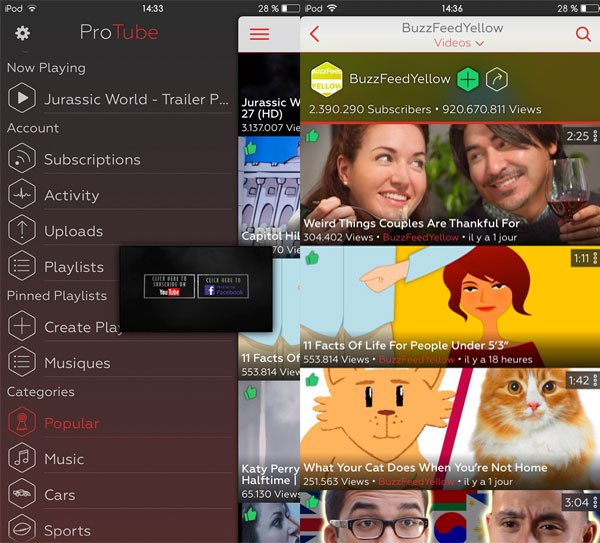Play 11 Facts Of Life For People Under 5'3"
Screen dimensions: 600x543
coord(450,307)
